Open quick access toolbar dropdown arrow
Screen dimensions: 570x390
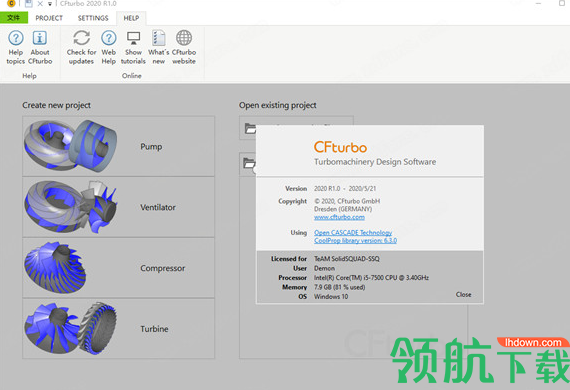[x=50, y=4]
